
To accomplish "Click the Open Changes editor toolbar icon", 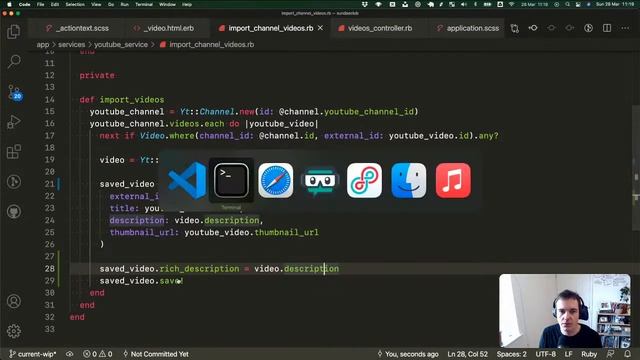I will tap(515, 28).
